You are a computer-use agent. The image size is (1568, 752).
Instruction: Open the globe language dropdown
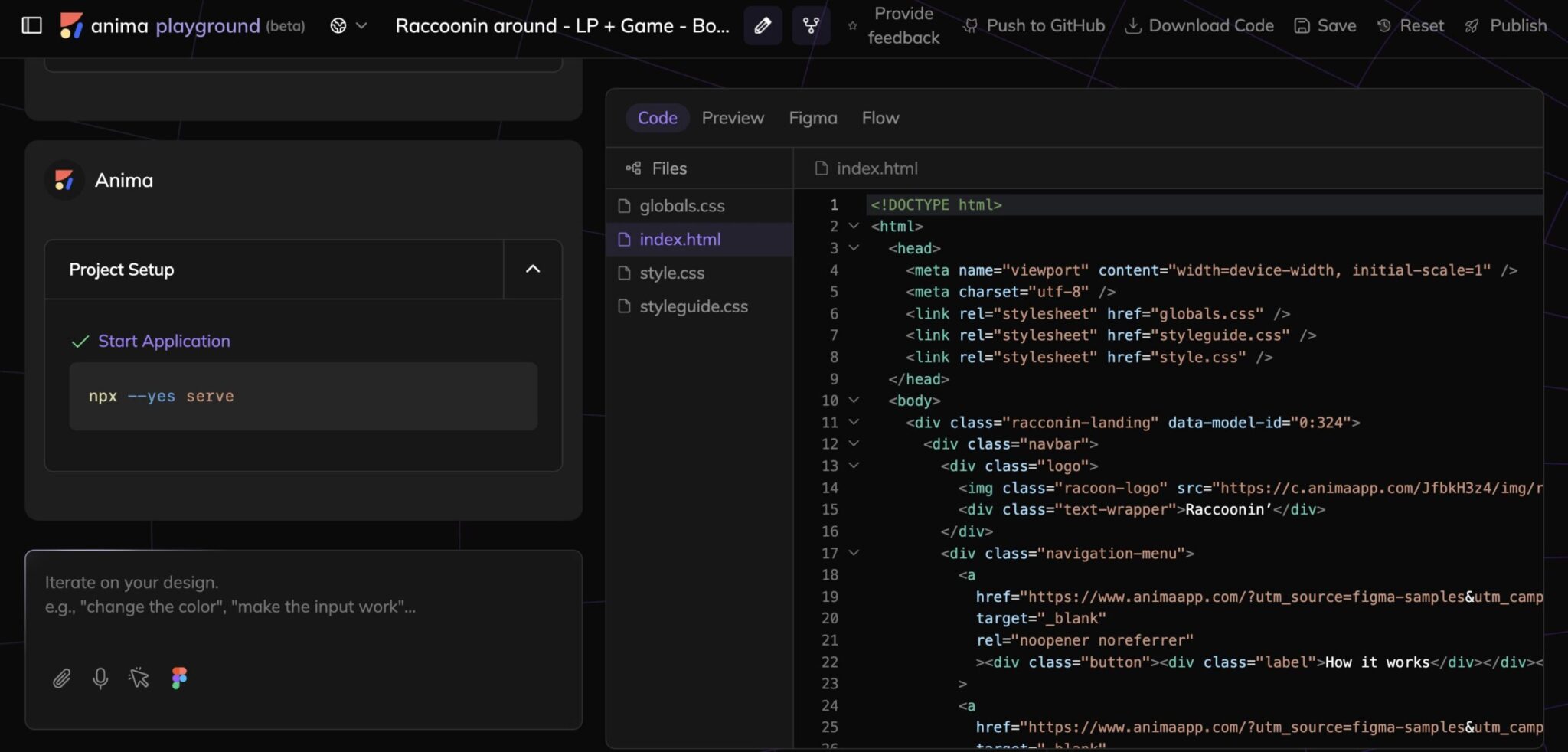[x=347, y=25]
